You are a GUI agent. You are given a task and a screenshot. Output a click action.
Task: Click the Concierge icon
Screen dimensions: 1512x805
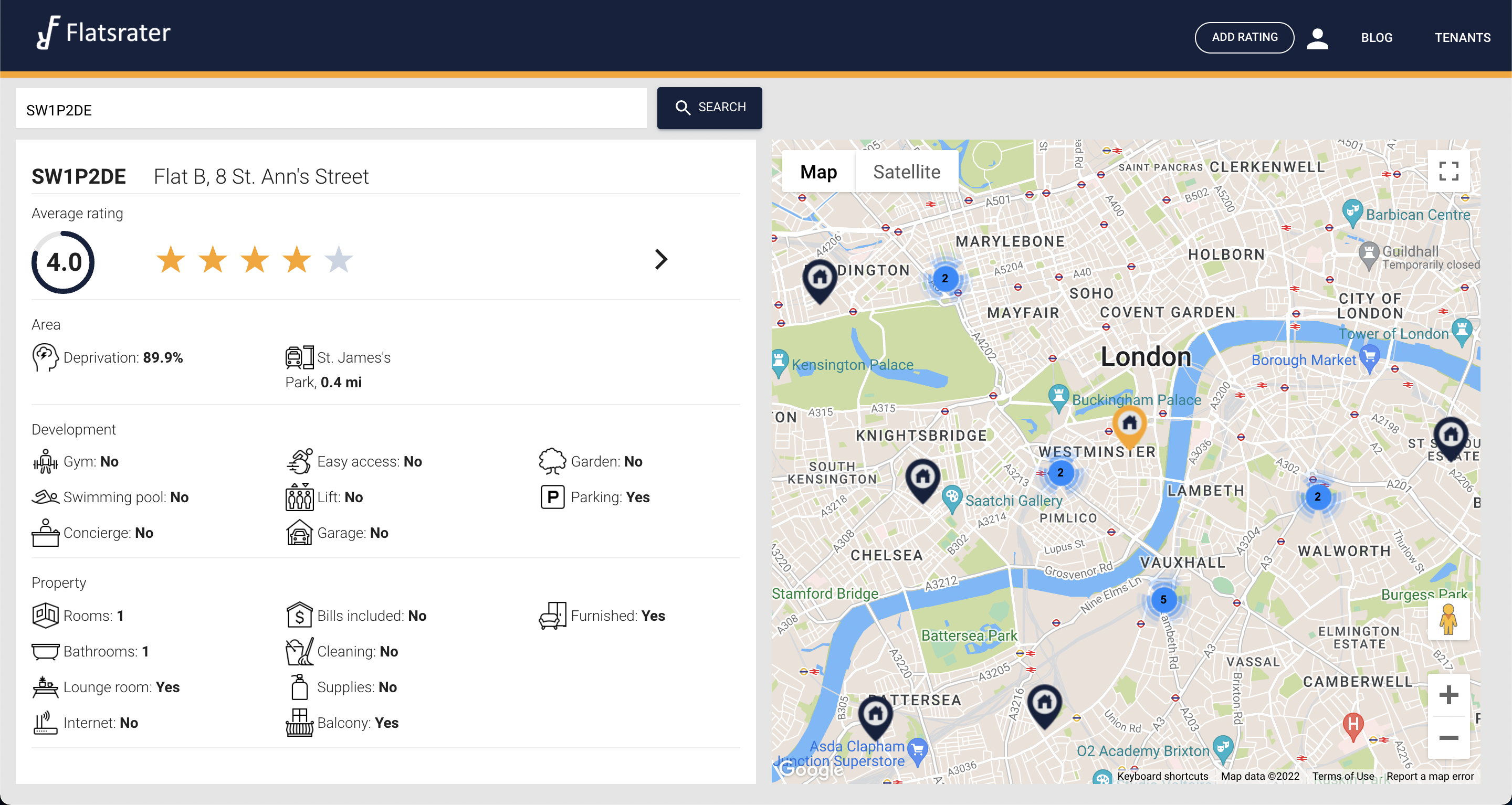pos(45,533)
